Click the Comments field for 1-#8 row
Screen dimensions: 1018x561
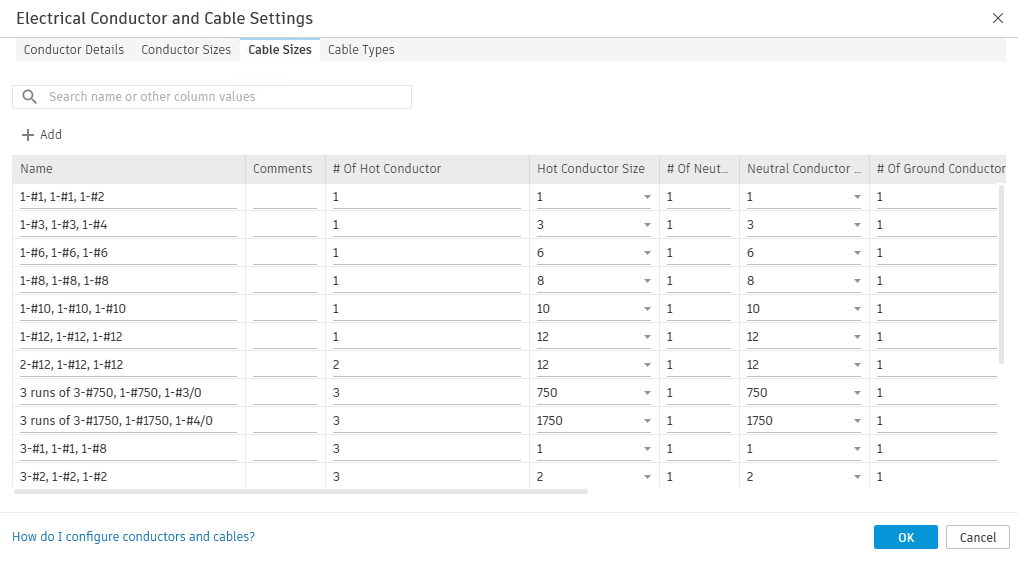[x=284, y=281]
